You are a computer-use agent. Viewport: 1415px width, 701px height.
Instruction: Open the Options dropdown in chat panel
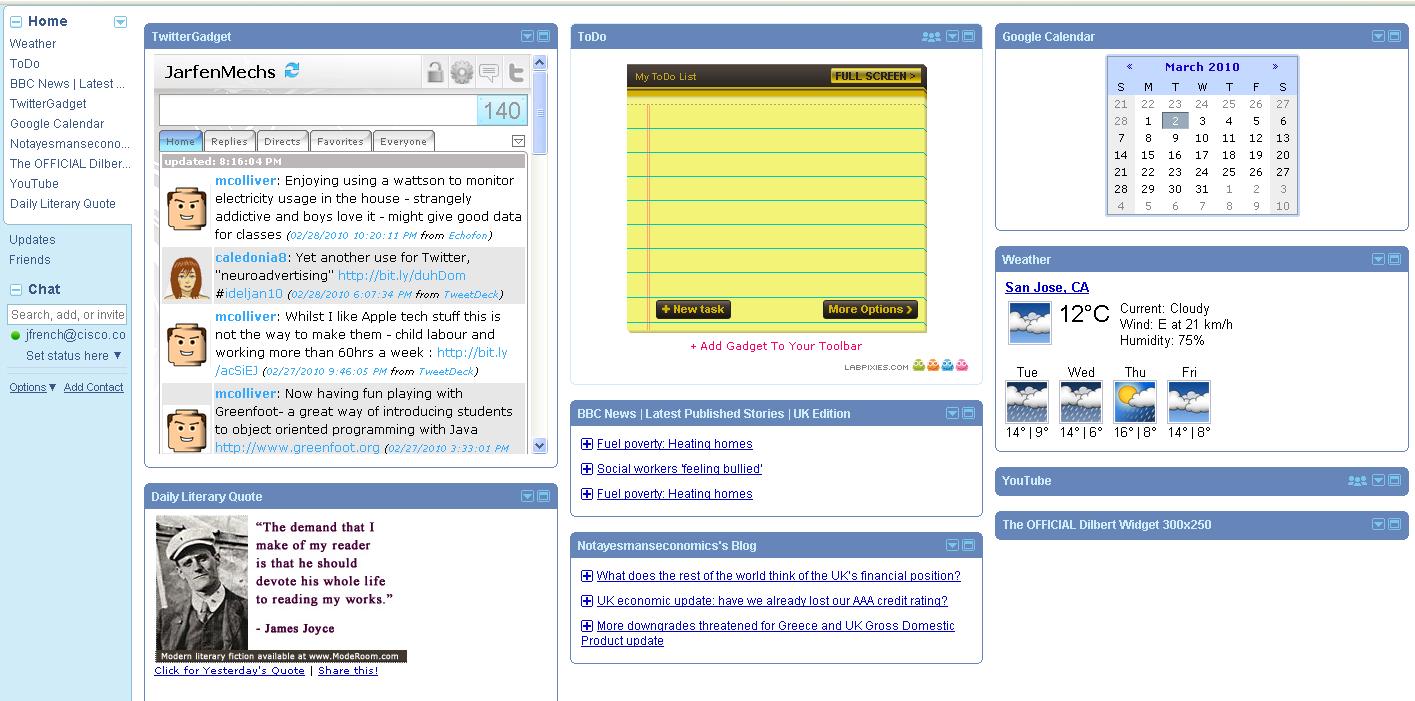32,388
